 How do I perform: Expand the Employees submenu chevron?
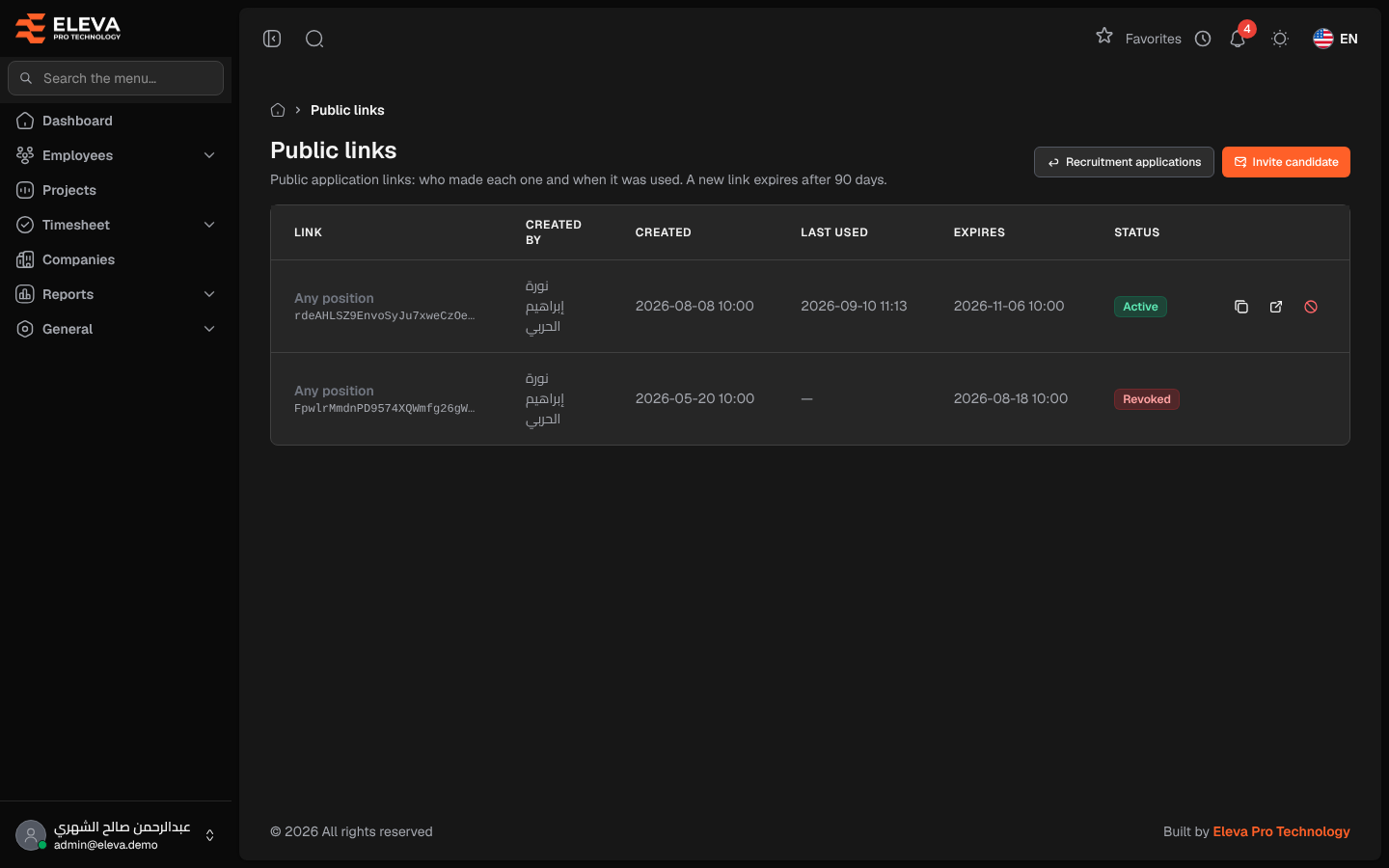point(209,155)
